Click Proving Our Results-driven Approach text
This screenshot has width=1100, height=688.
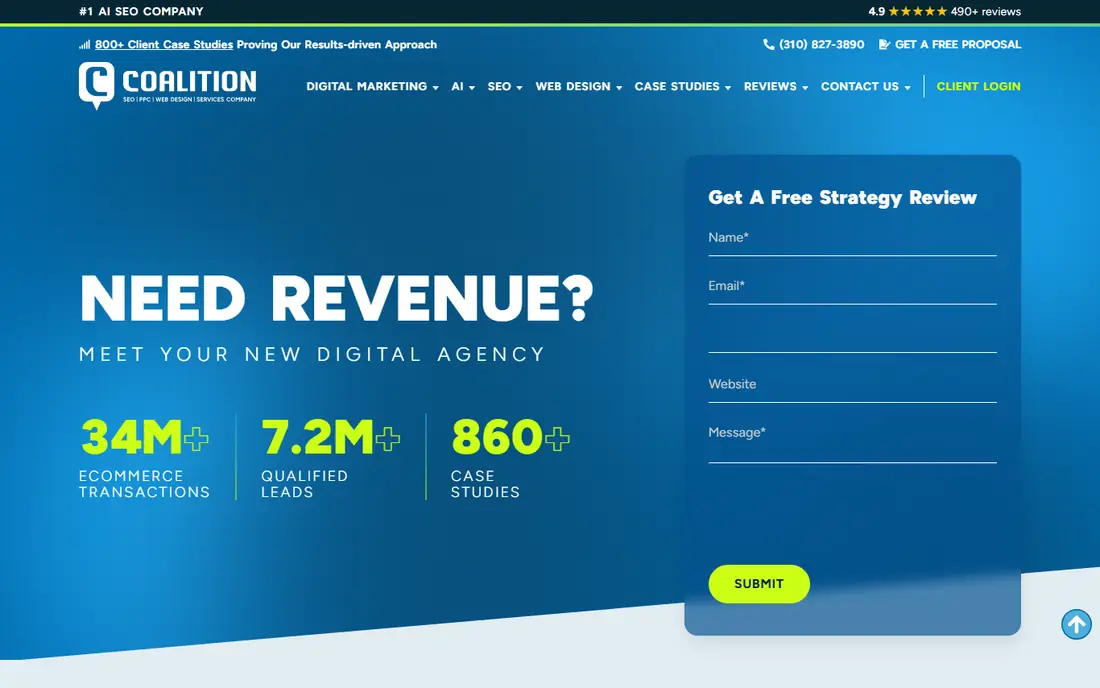pyautogui.click(x=337, y=44)
